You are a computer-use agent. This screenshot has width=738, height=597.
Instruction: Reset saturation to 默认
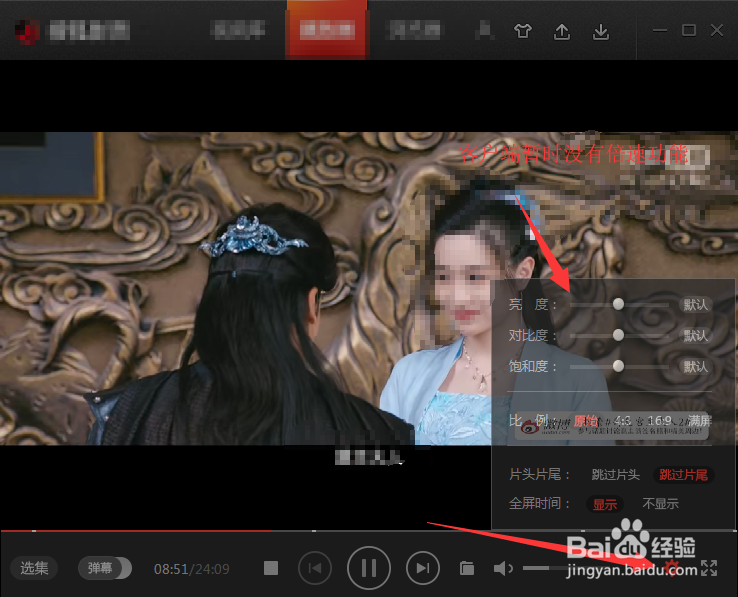696,367
